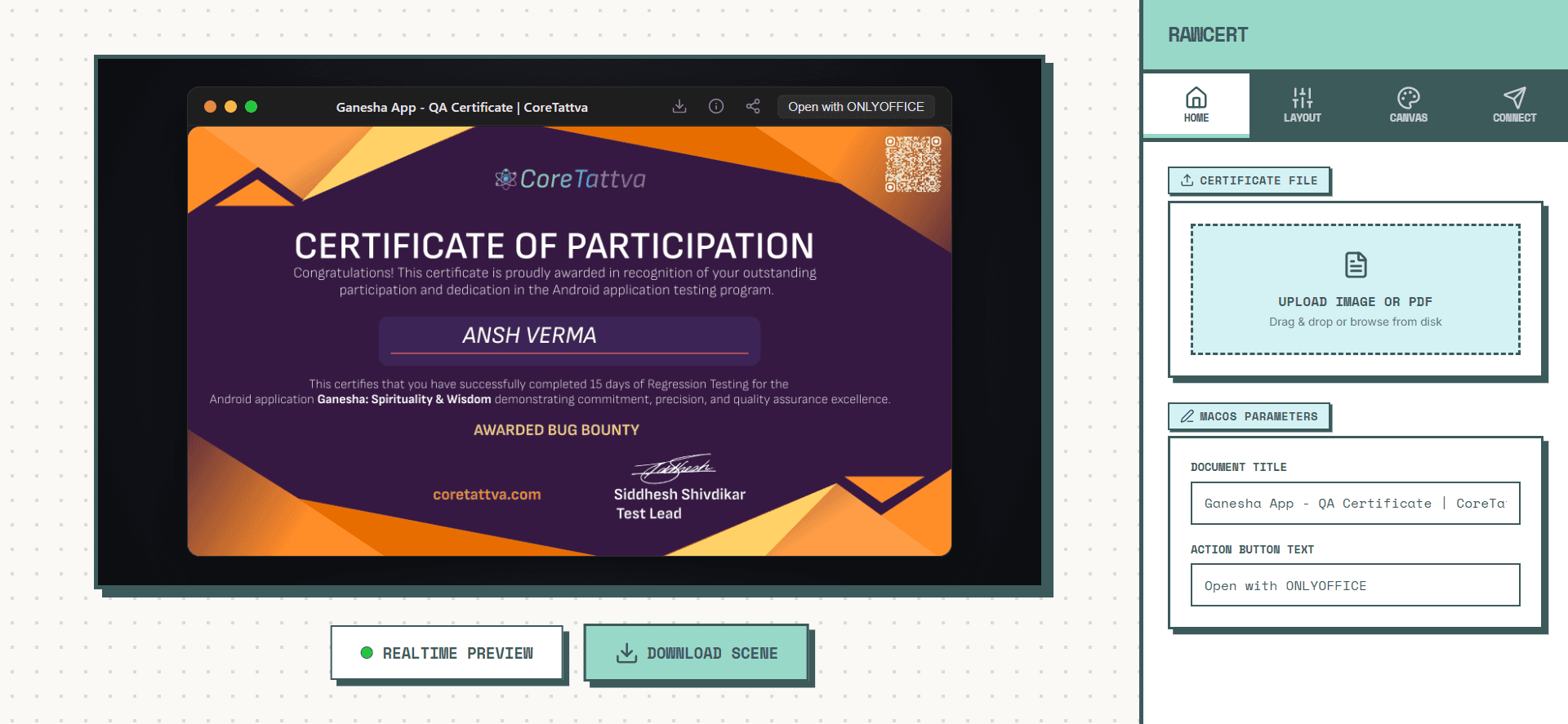The height and width of the screenshot is (724, 1568).
Task: Switch to the Layout tab
Action: click(1303, 105)
